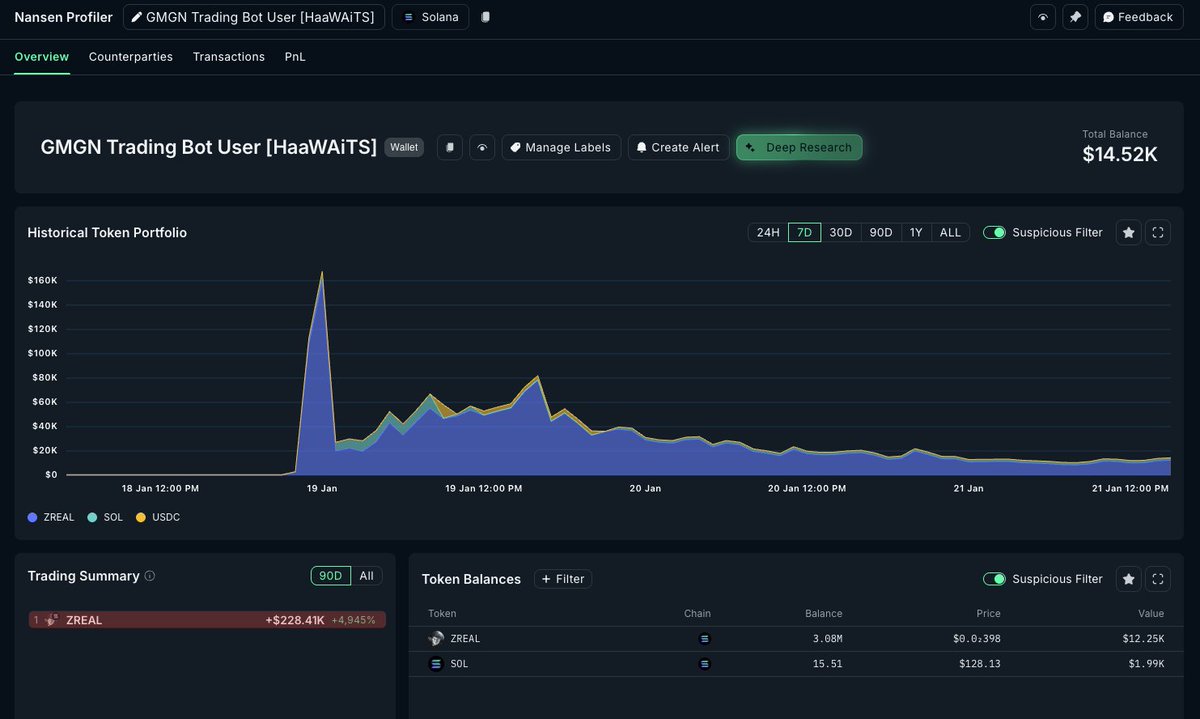
Task: Copy address icon beside Wallet badge
Action: [450, 147]
